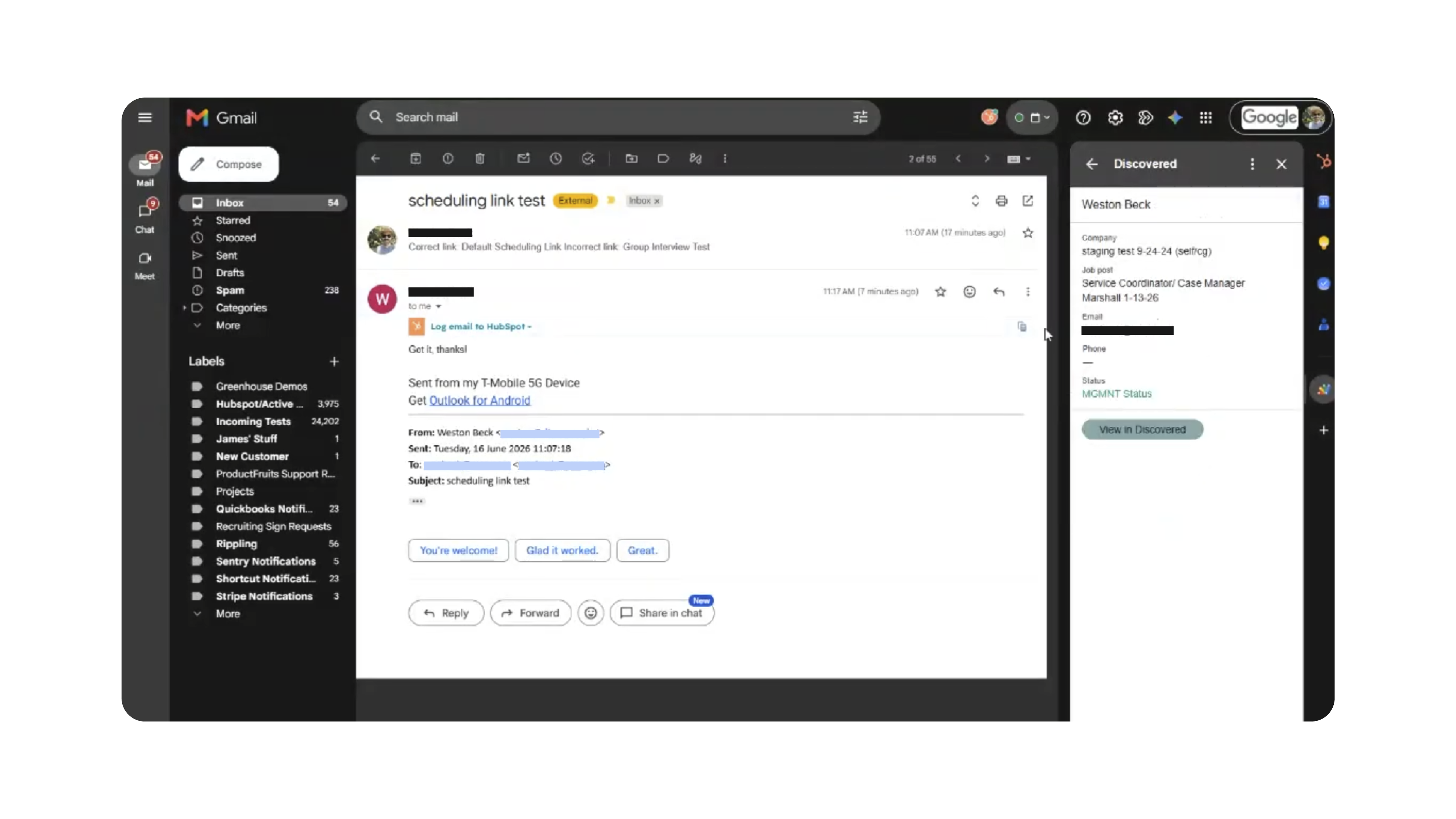The height and width of the screenshot is (819, 1456).
Task: Expand or collapse all messages in thread
Action: (975, 200)
